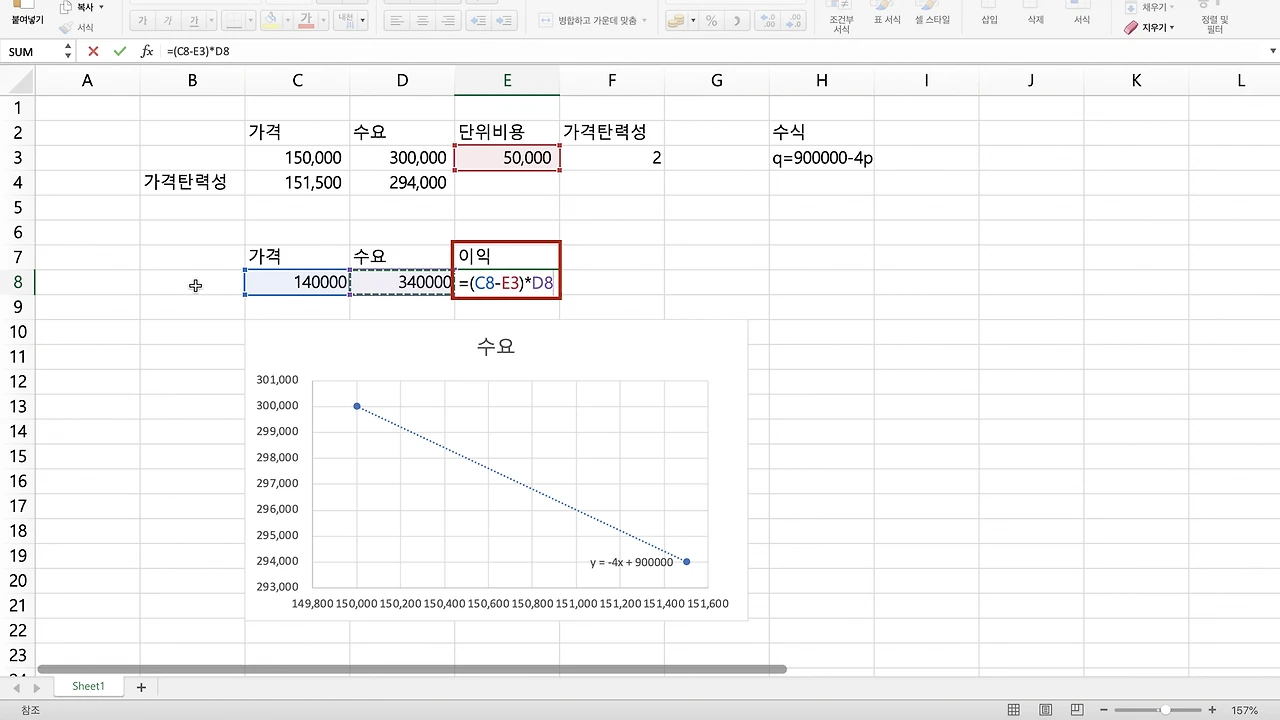Open the 조건부 서식 conditional formatting menu

tap(840, 19)
